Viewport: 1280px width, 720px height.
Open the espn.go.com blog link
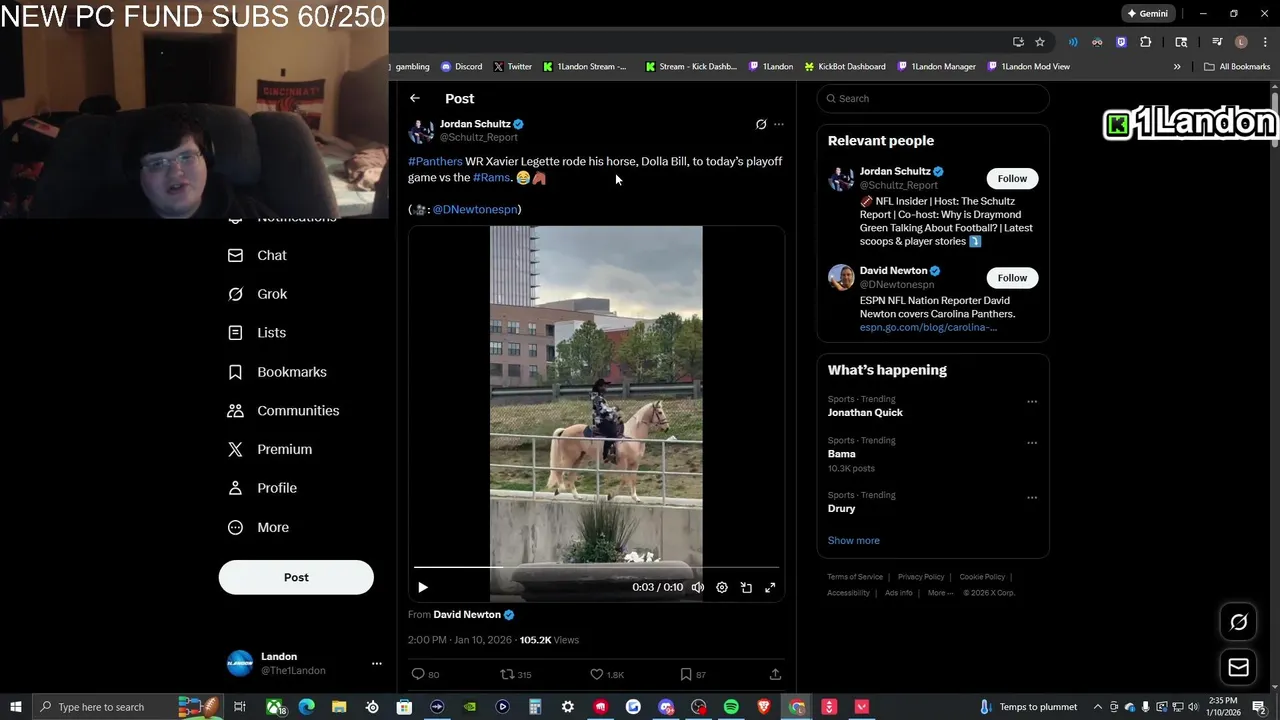click(x=928, y=327)
